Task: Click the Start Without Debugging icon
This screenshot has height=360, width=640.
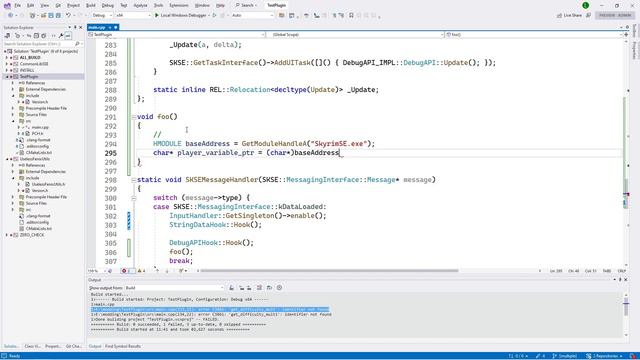Action: [x=215, y=15]
